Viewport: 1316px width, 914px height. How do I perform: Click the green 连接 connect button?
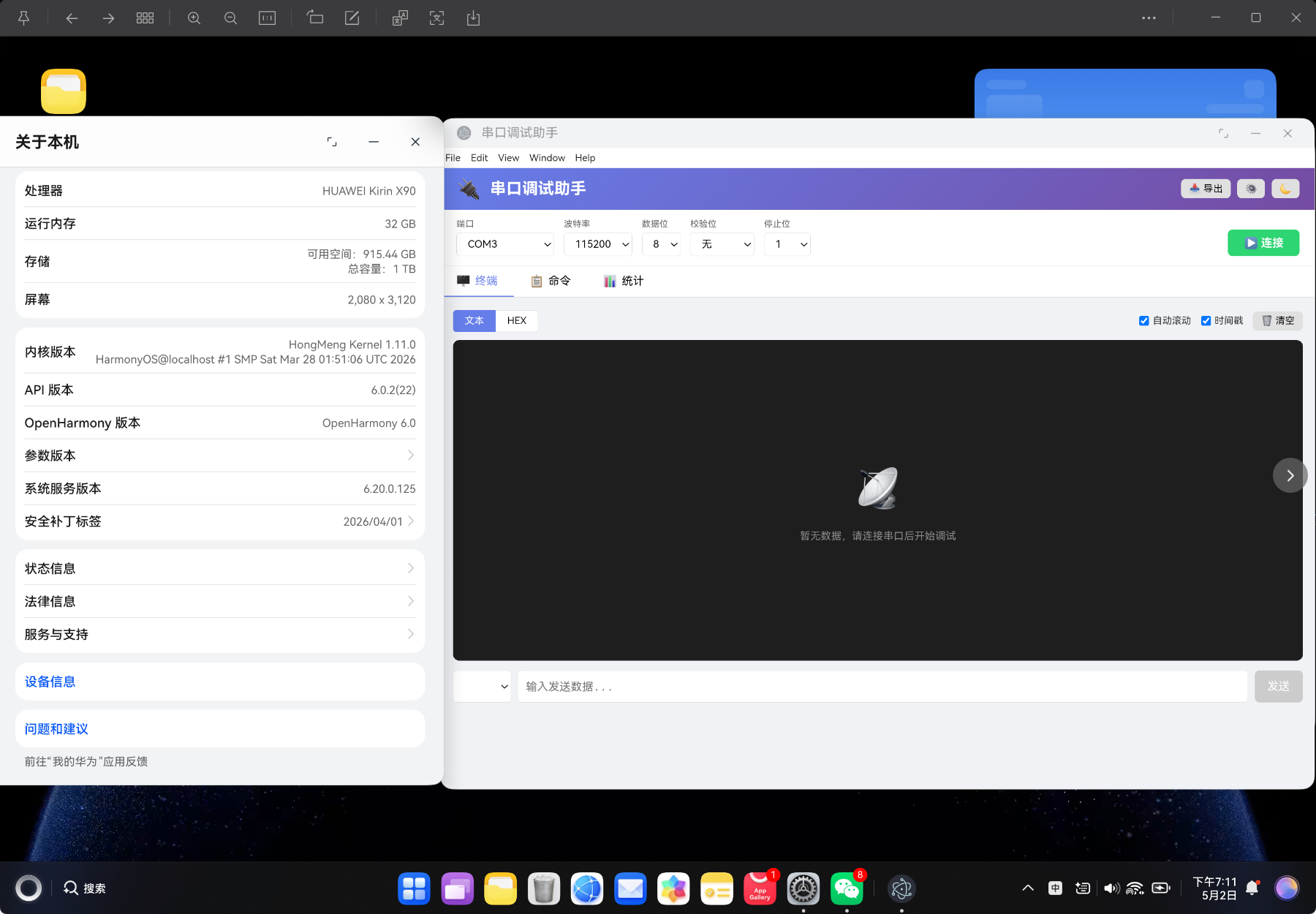(x=1263, y=243)
